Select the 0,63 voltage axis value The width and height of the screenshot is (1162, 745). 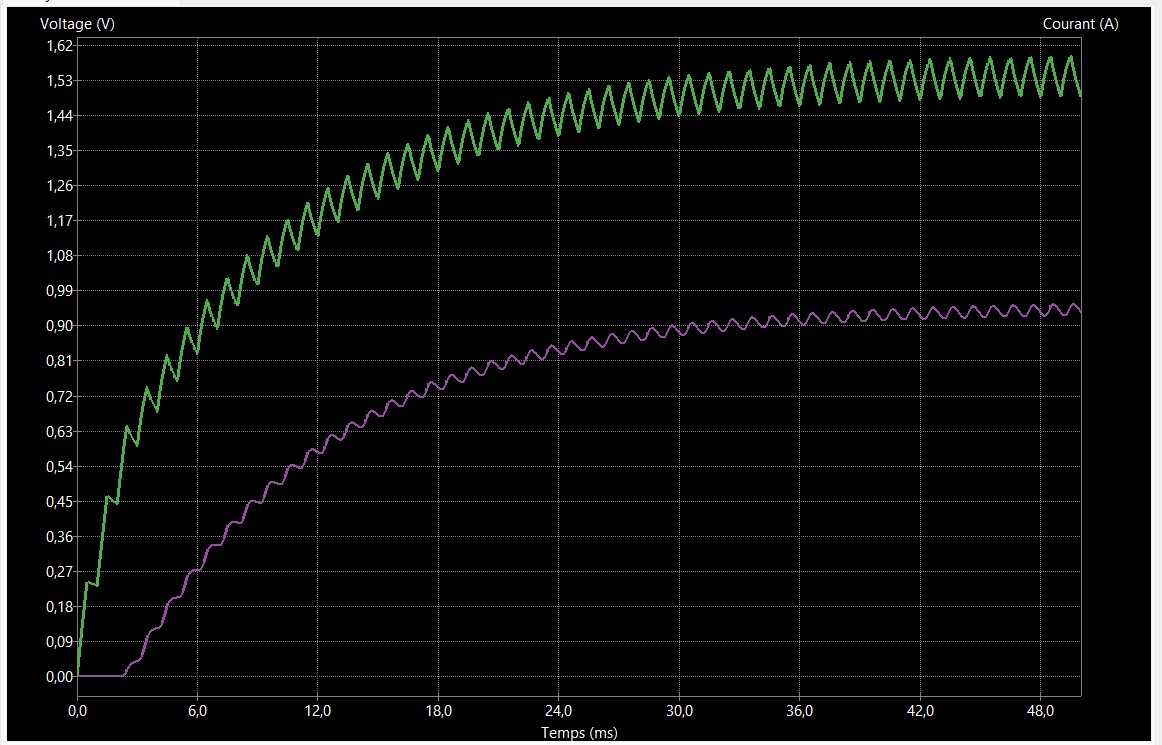59,431
